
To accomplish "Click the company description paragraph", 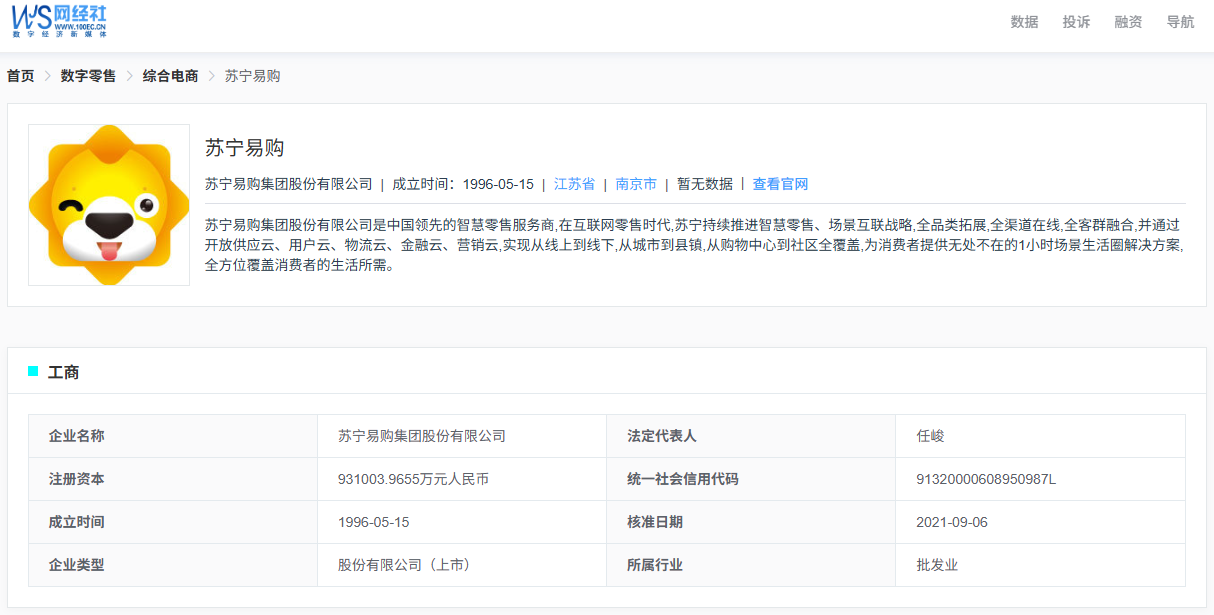I will pos(695,245).
